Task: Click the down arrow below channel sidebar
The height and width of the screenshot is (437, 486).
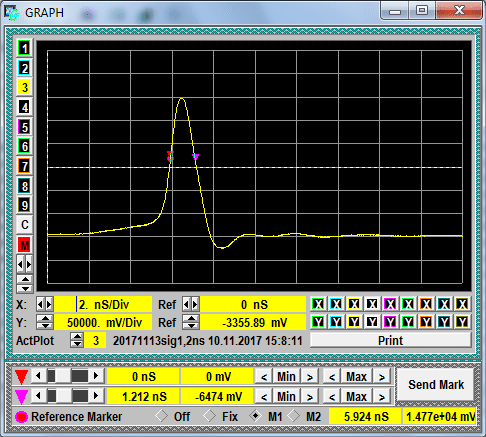Action: pyautogui.click(x=25, y=288)
